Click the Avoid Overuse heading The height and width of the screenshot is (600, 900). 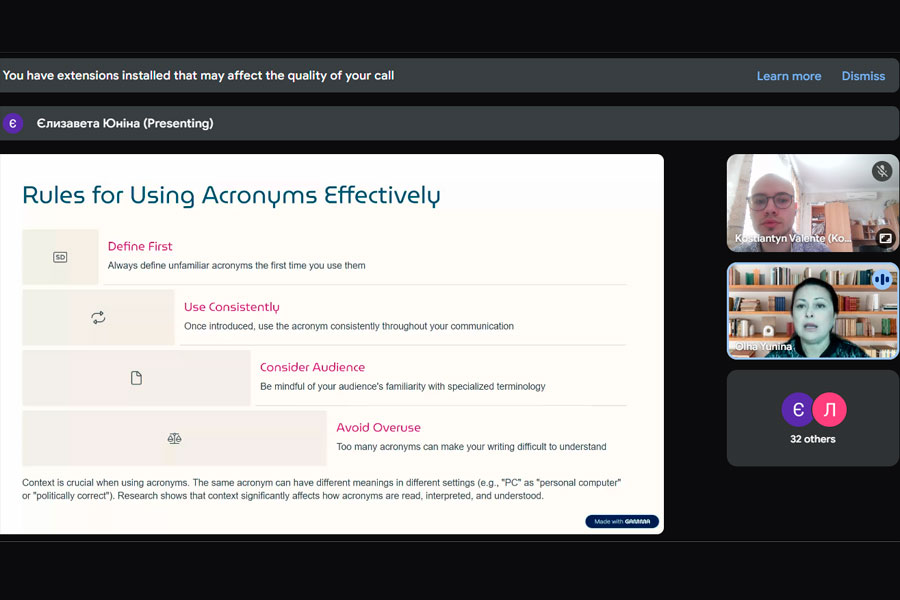(378, 427)
